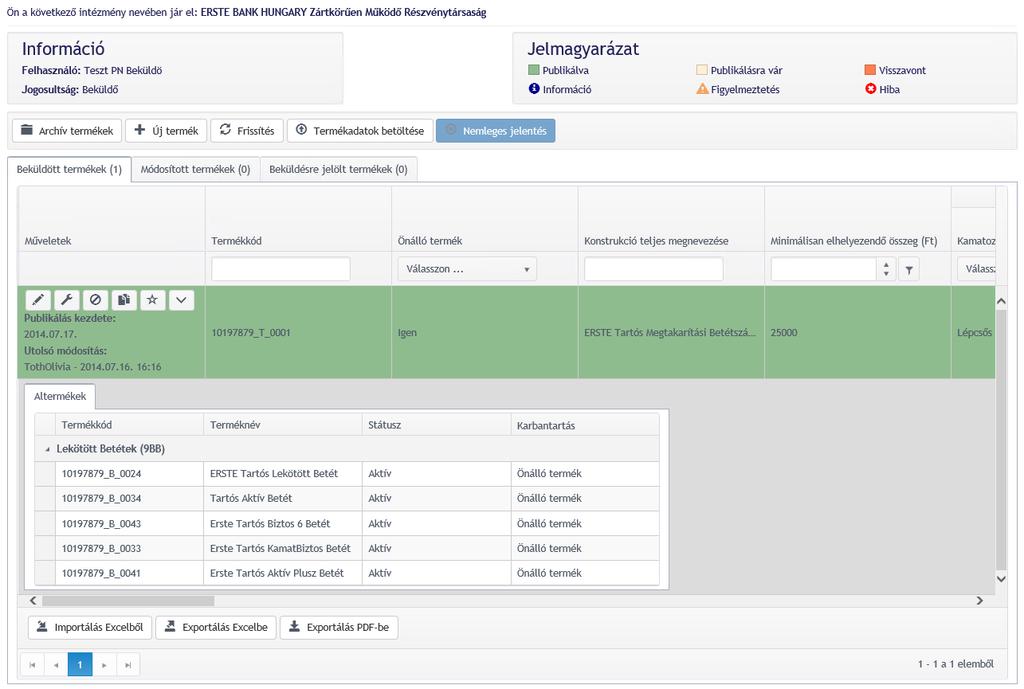Click Exportálás Excelbe button
This screenshot has height=689, width=1024.
tap(216, 627)
